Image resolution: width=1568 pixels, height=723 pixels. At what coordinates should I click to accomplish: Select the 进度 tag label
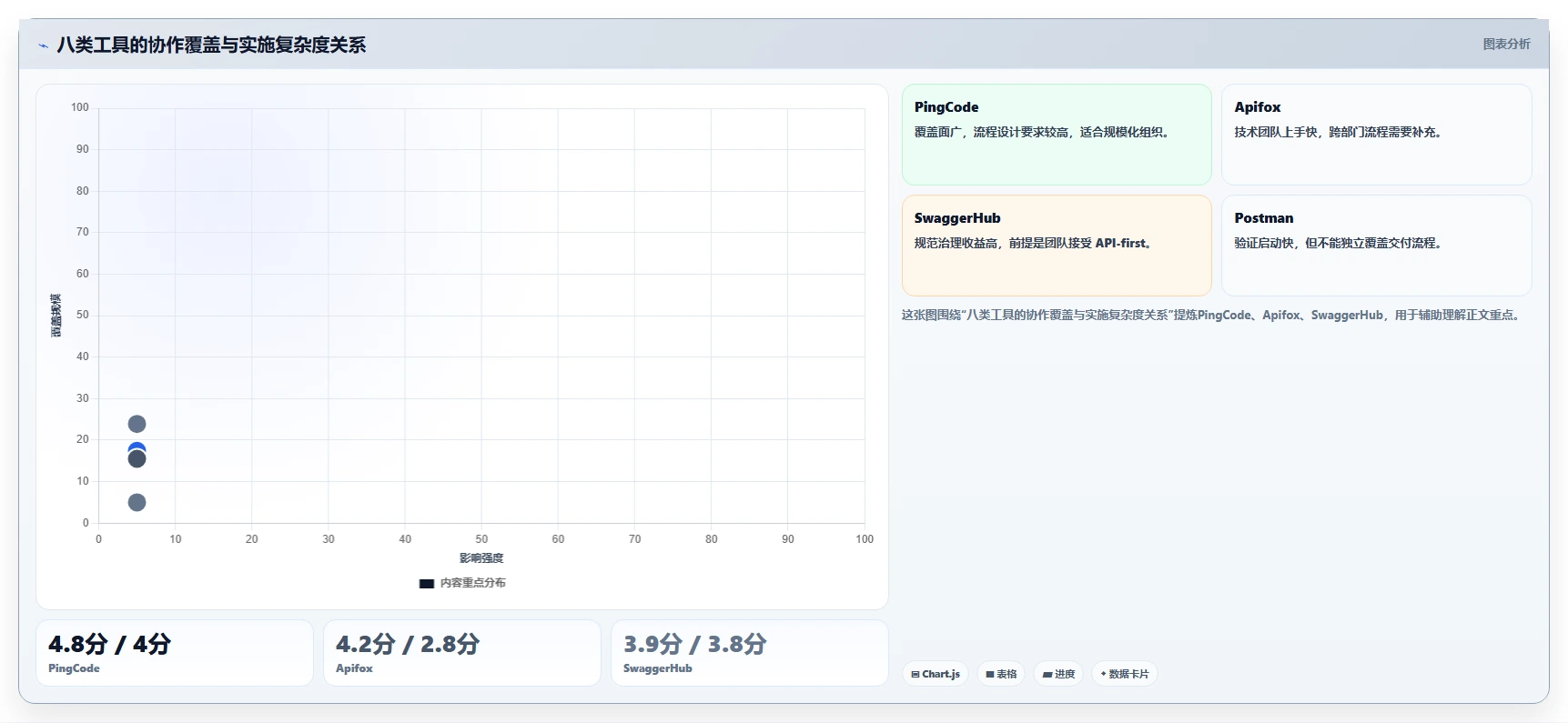(1065, 674)
